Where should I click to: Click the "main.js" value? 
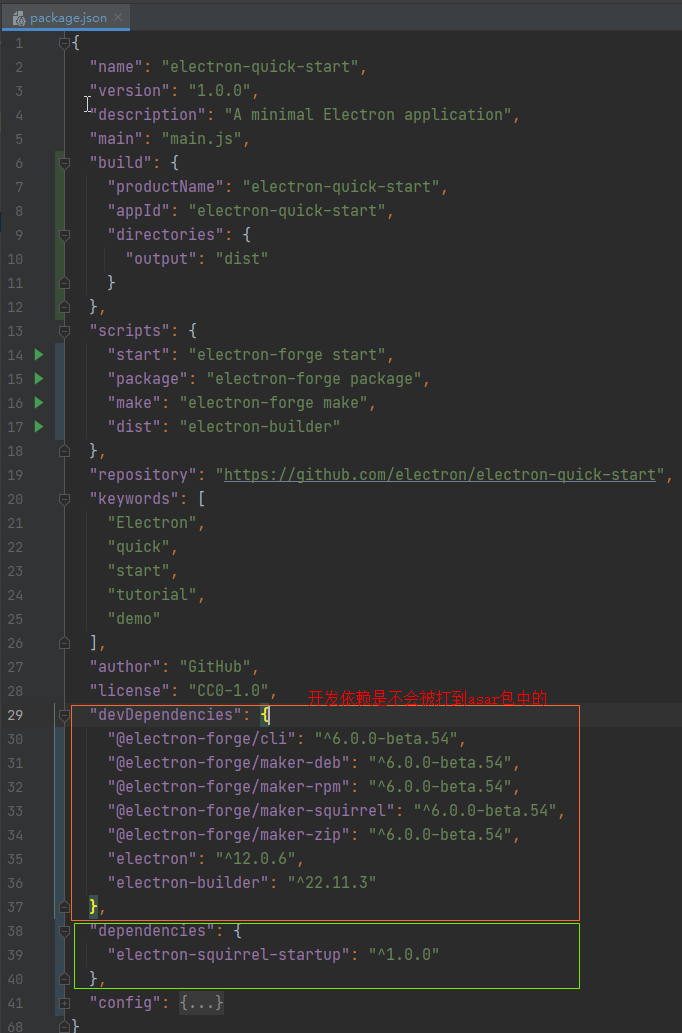[x=202, y=138]
